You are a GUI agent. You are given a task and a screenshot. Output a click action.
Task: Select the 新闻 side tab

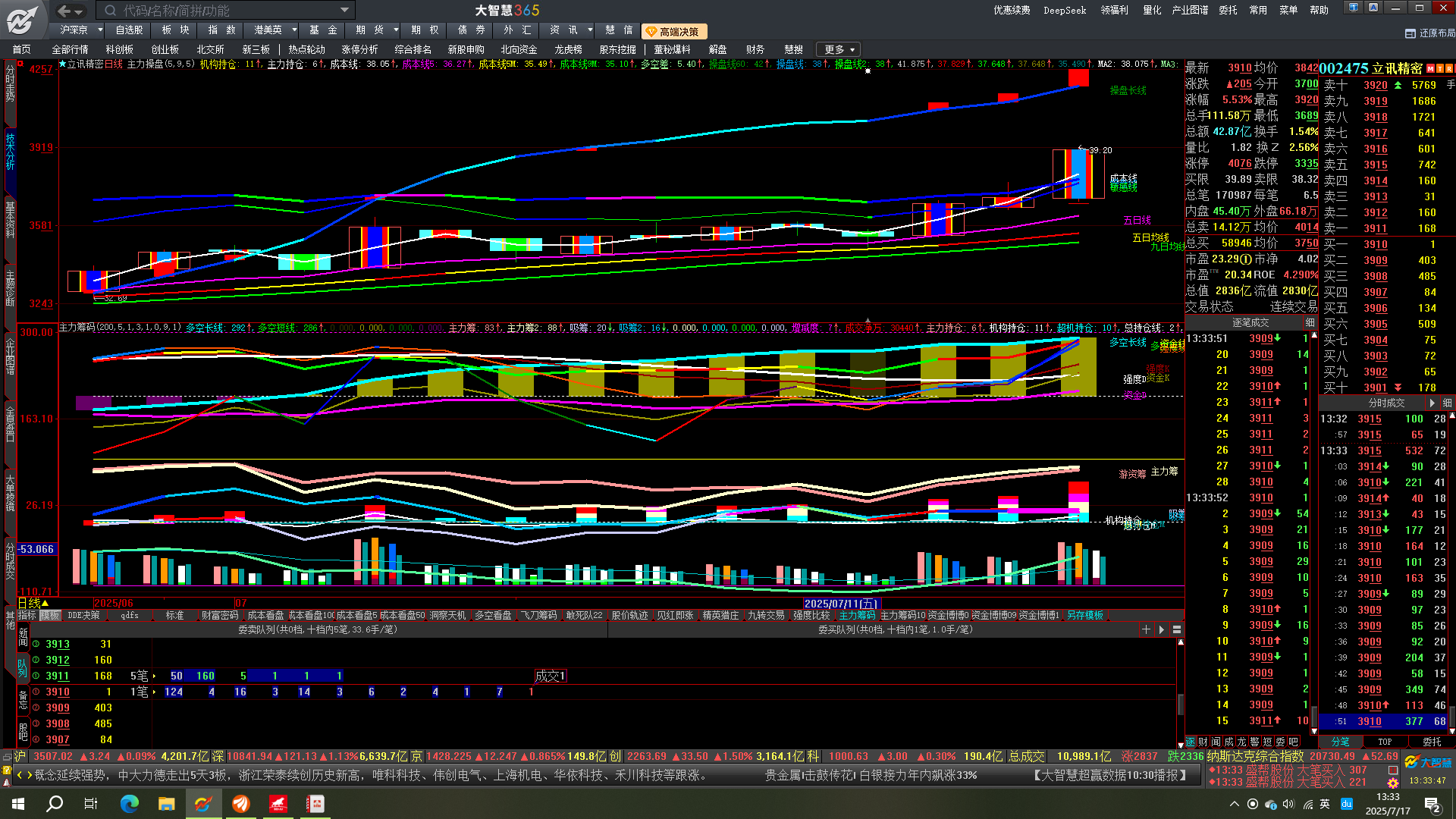pyautogui.click(x=23, y=637)
